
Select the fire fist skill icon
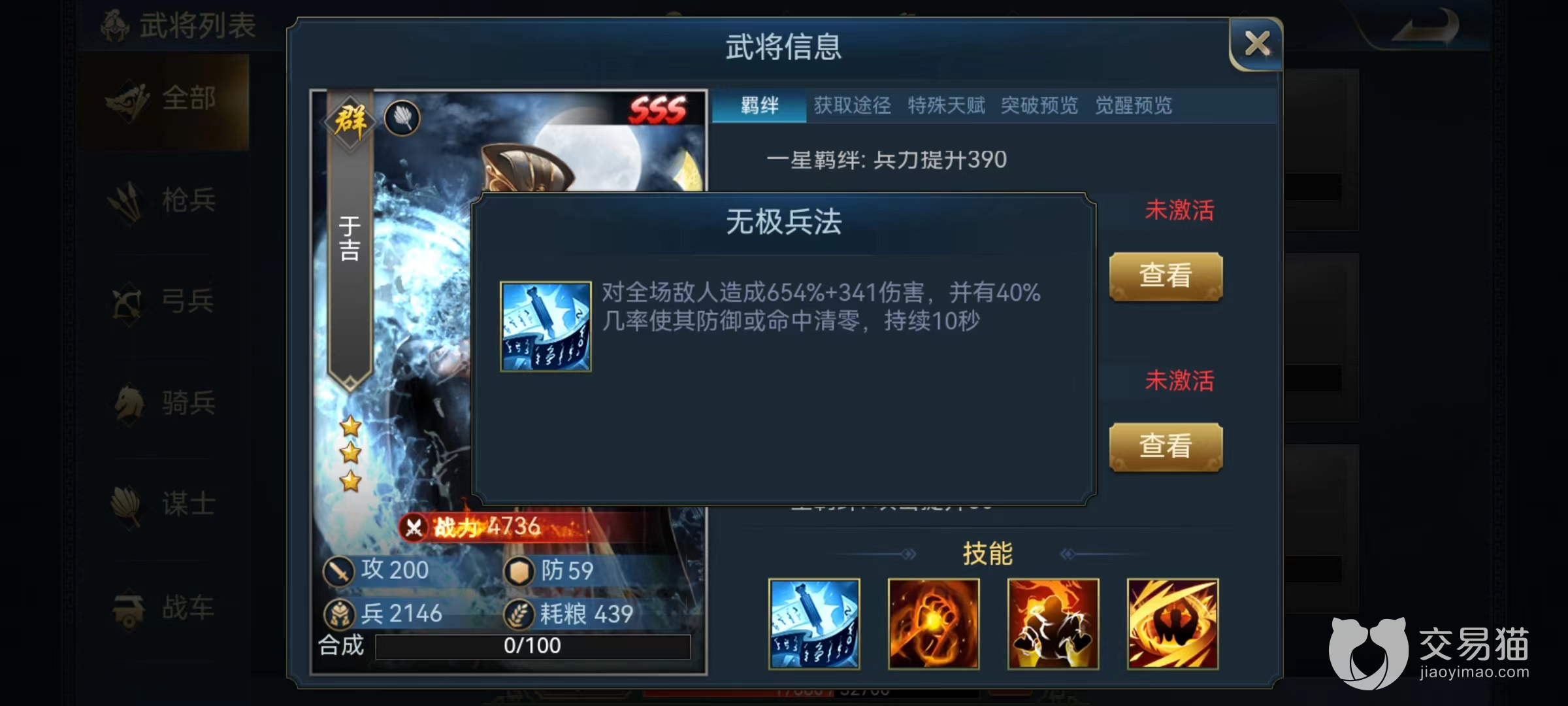(x=934, y=624)
